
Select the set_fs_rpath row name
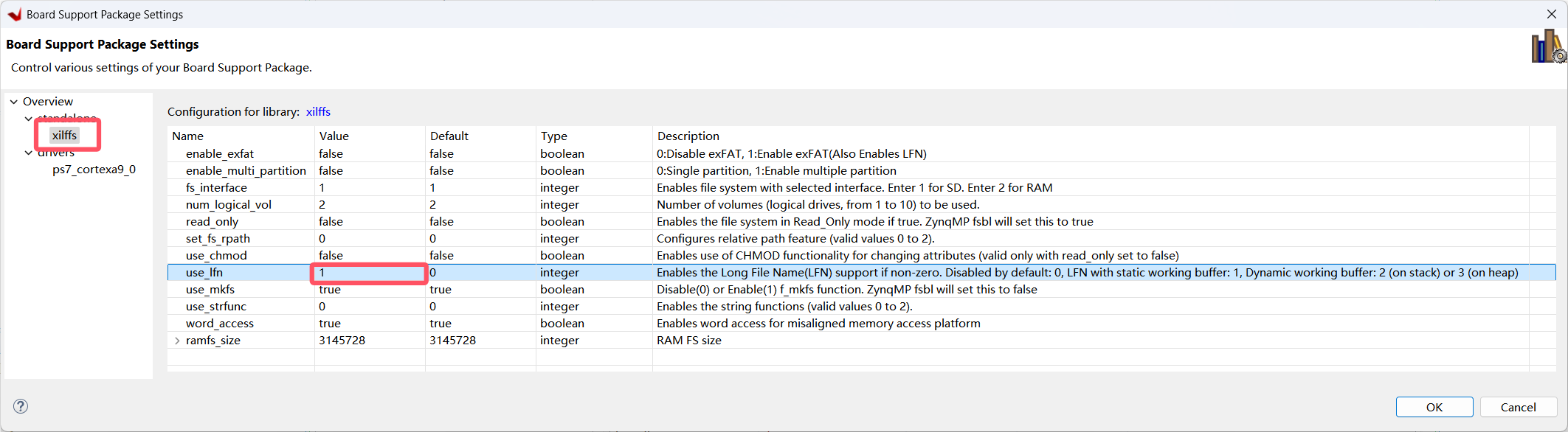click(218, 239)
